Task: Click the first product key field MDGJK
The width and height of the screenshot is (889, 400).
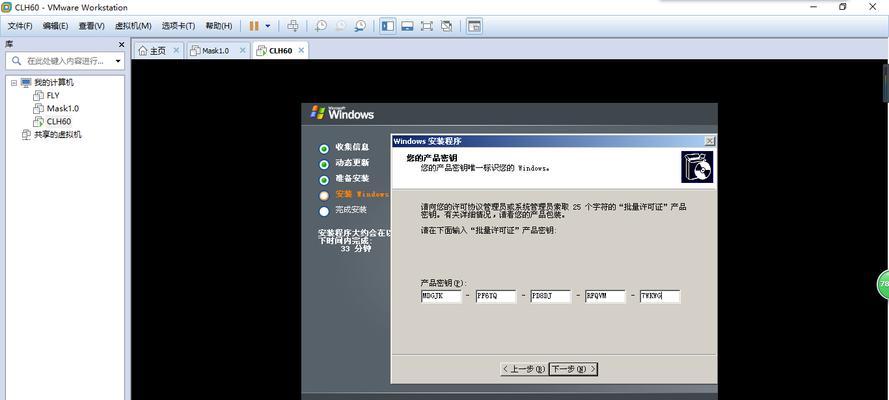Action: pos(441,296)
